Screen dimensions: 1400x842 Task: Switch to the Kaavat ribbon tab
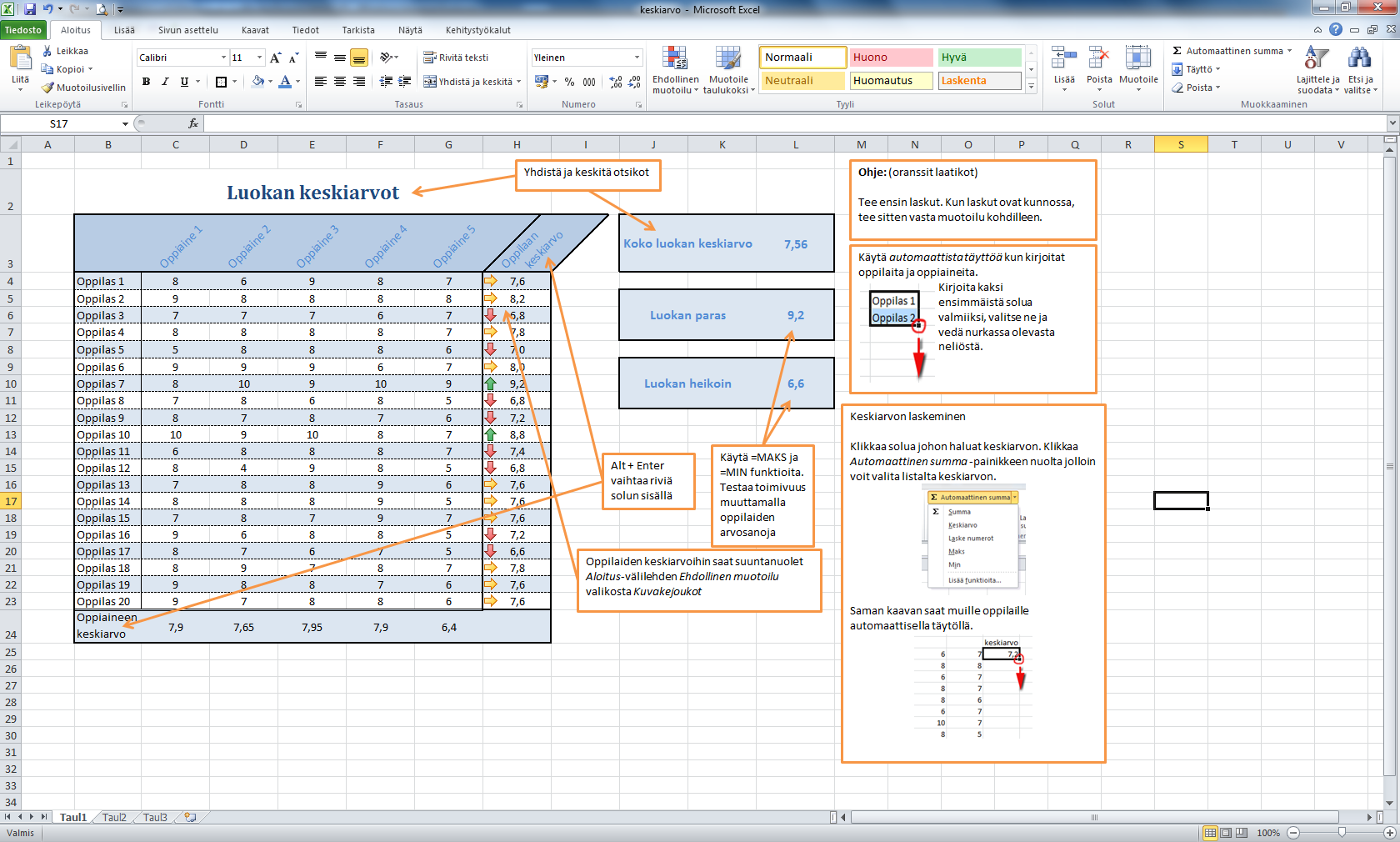click(255, 30)
